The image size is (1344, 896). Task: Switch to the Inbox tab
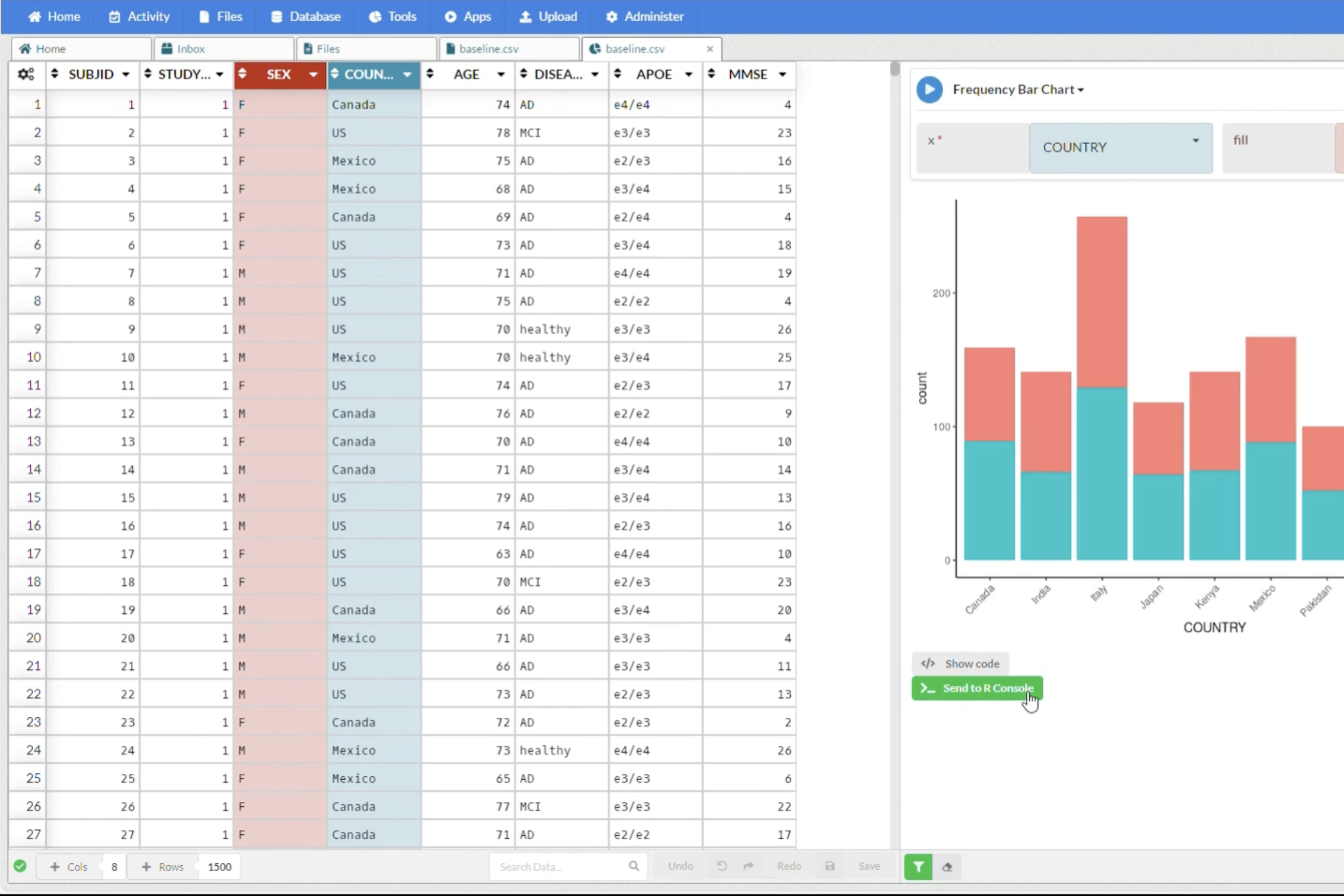(x=190, y=49)
